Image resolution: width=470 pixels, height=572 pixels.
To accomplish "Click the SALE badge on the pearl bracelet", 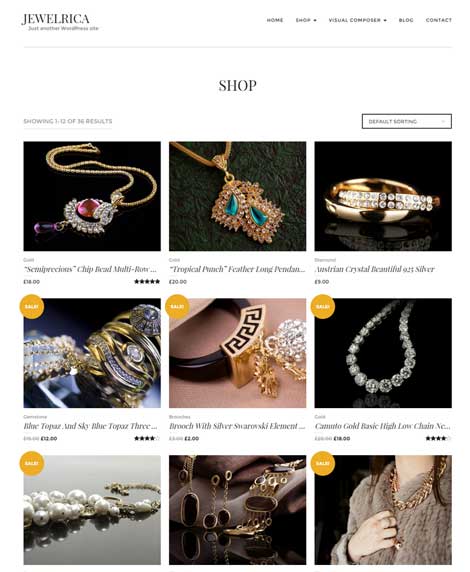I will 32,463.
